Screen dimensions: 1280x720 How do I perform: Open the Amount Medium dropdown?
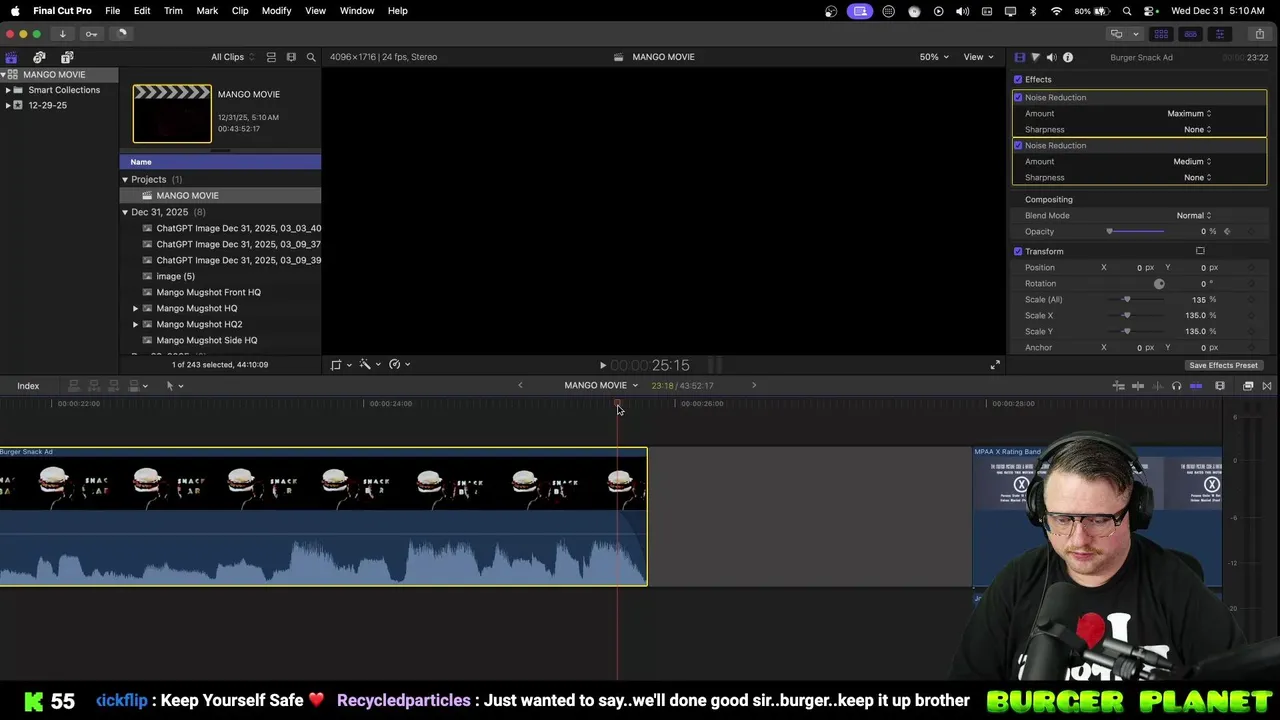[x=1192, y=161]
